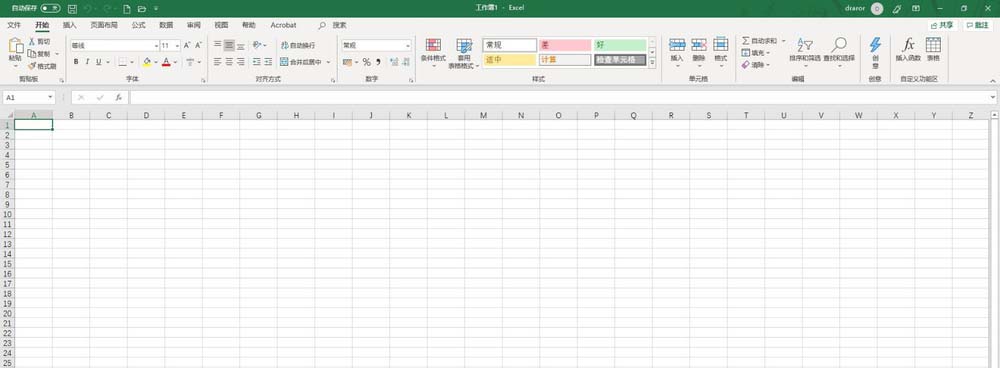Toggle the middle vertical align button
Screen dimensions: 1000x368
[229, 45]
